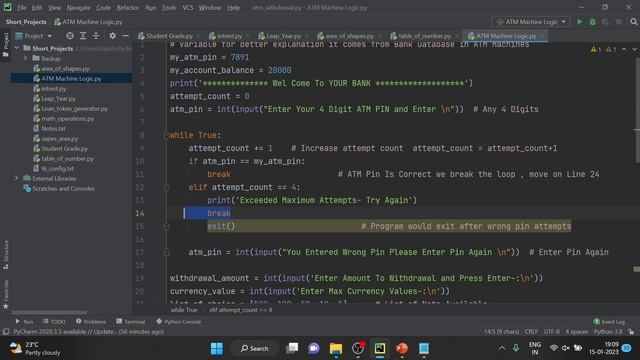Click the locate file target icon in Project panel

(x=70, y=36)
